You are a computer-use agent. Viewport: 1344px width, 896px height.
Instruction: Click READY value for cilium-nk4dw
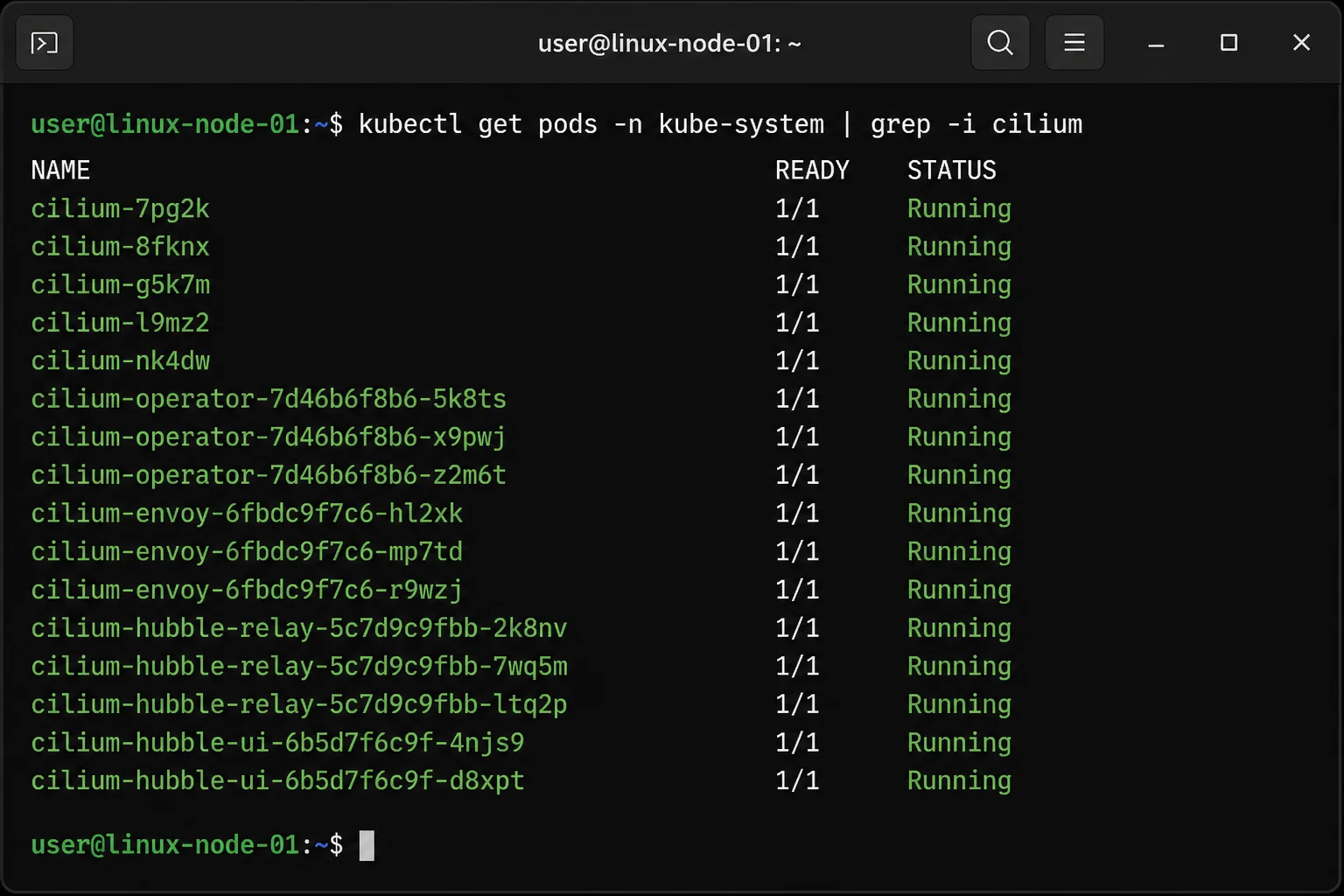coord(797,361)
